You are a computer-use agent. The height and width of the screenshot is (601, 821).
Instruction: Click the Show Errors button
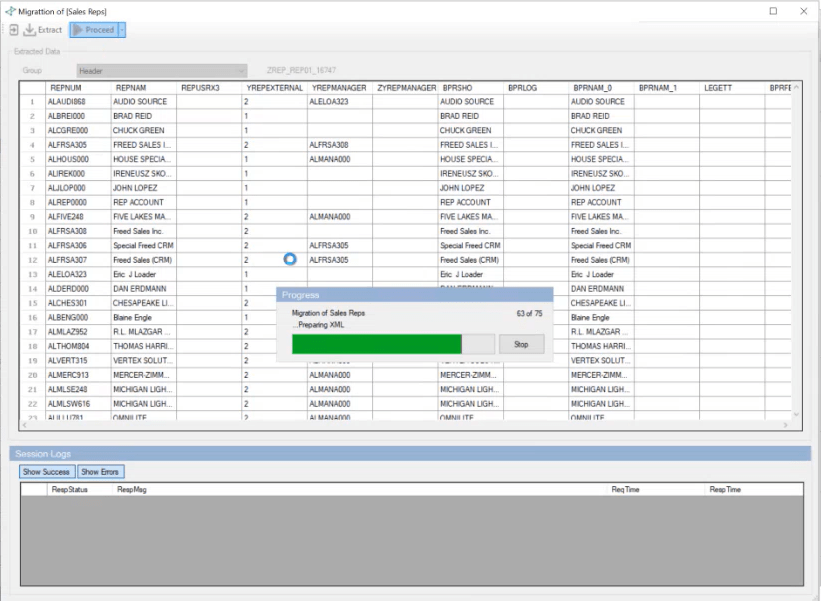click(100, 471)
